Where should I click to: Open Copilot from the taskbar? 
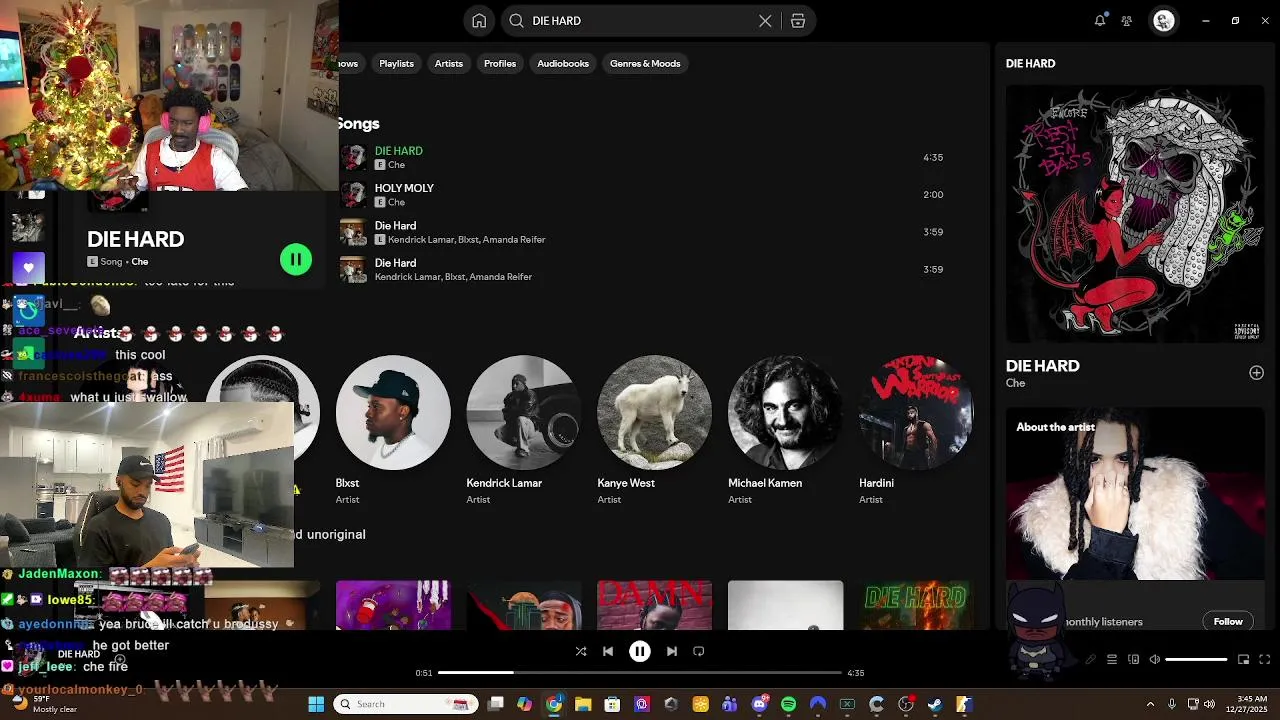pyautogui.click(x=525, y=704)
